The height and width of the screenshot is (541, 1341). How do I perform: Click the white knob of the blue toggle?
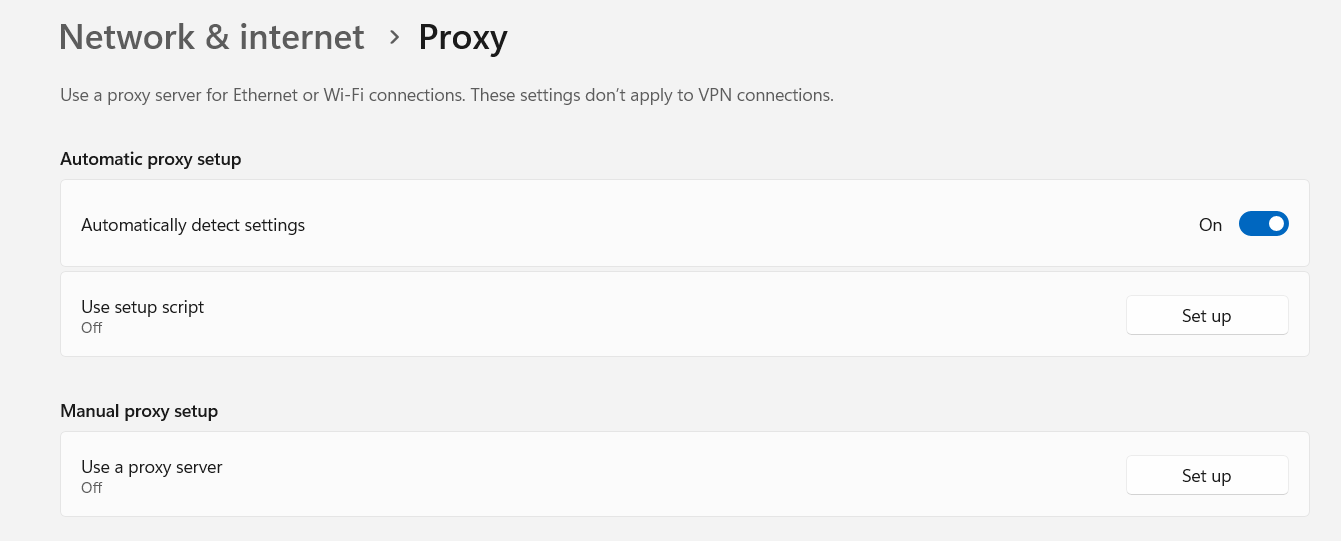pyautogui.click(x=1276, y=224)
